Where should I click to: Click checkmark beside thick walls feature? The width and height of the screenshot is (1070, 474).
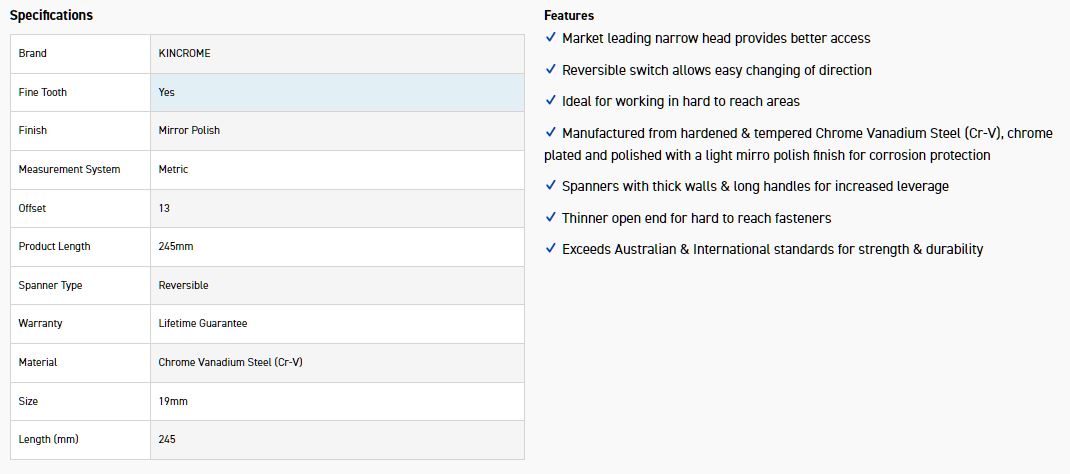click(x=551, y=186)
